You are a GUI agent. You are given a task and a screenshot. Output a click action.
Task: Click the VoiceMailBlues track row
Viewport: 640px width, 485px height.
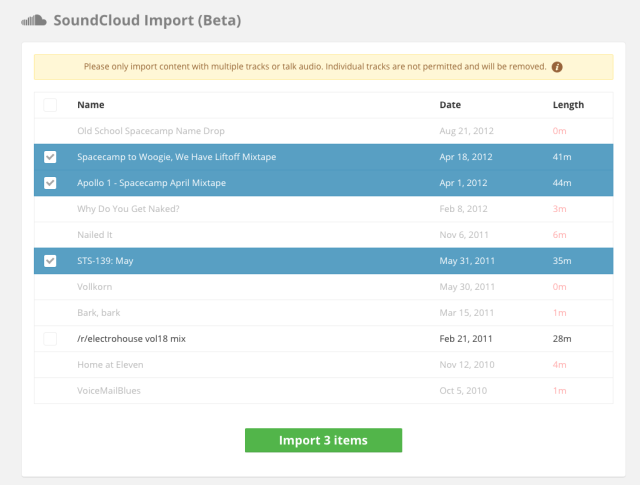pyautogui.click(x=110, y=391)
